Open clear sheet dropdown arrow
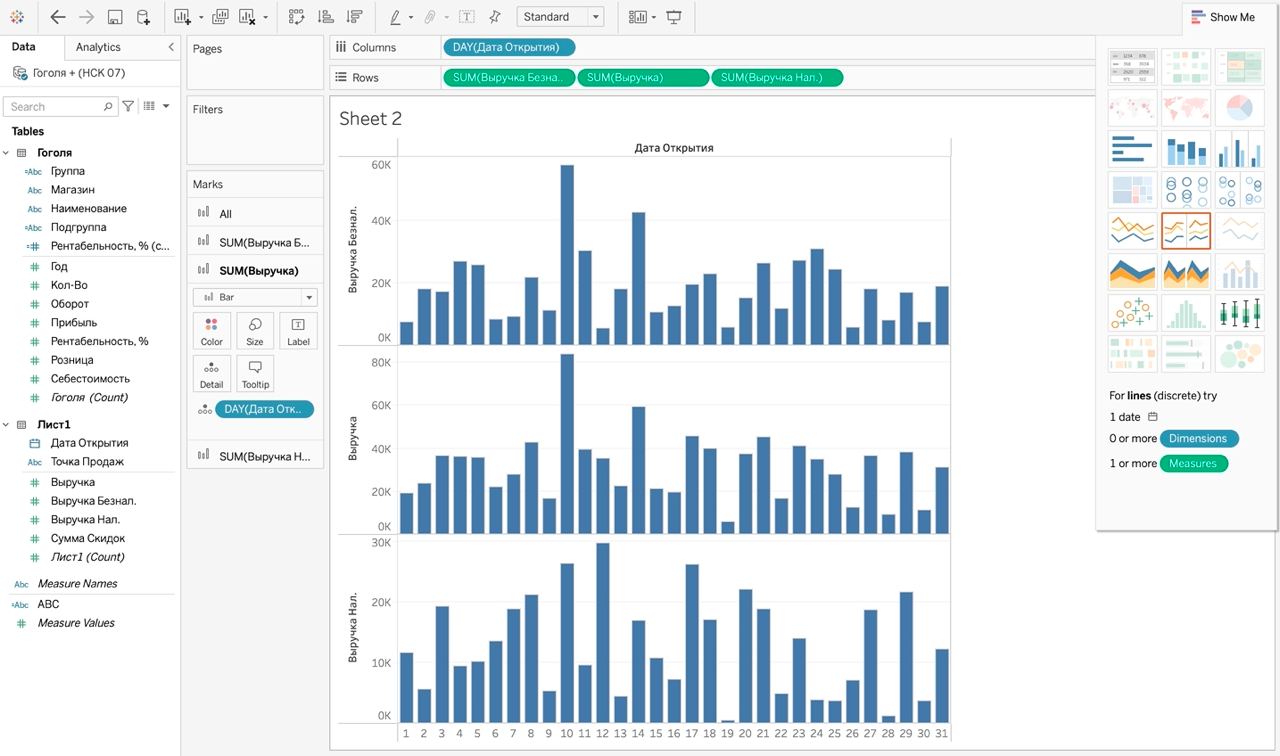This screenshot has width=1280, height=756. (265, 18)
